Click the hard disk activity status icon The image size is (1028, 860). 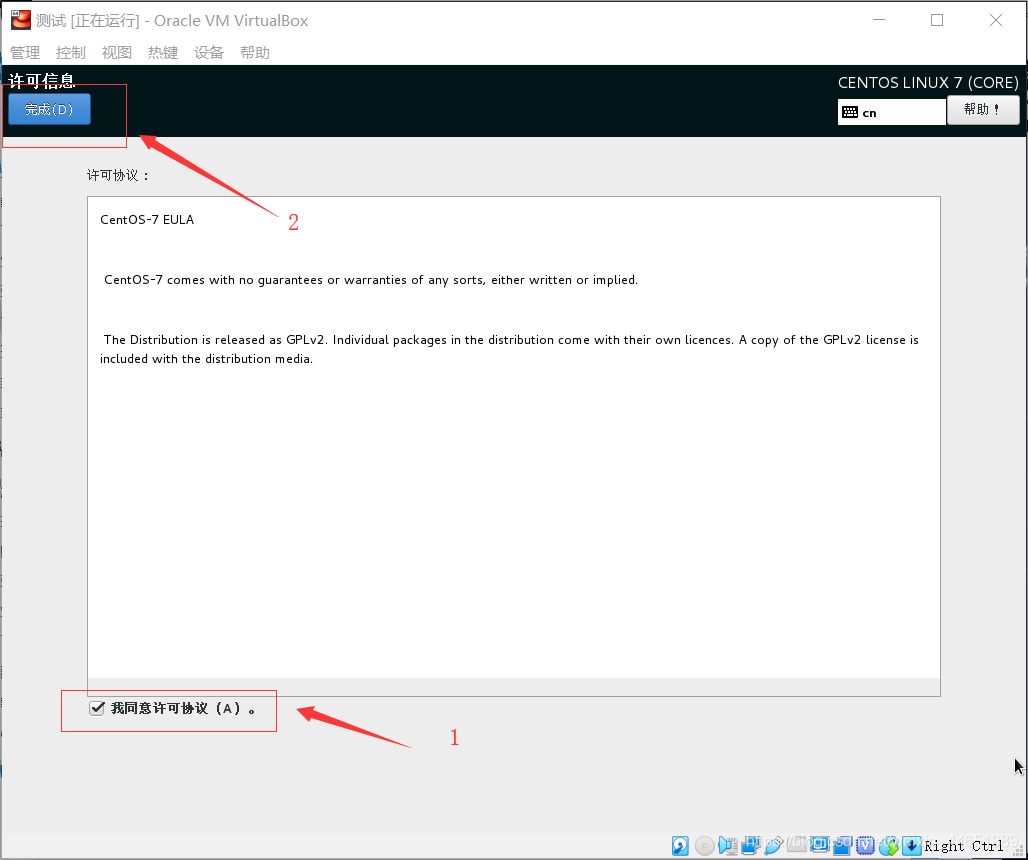tap(680, 846)
